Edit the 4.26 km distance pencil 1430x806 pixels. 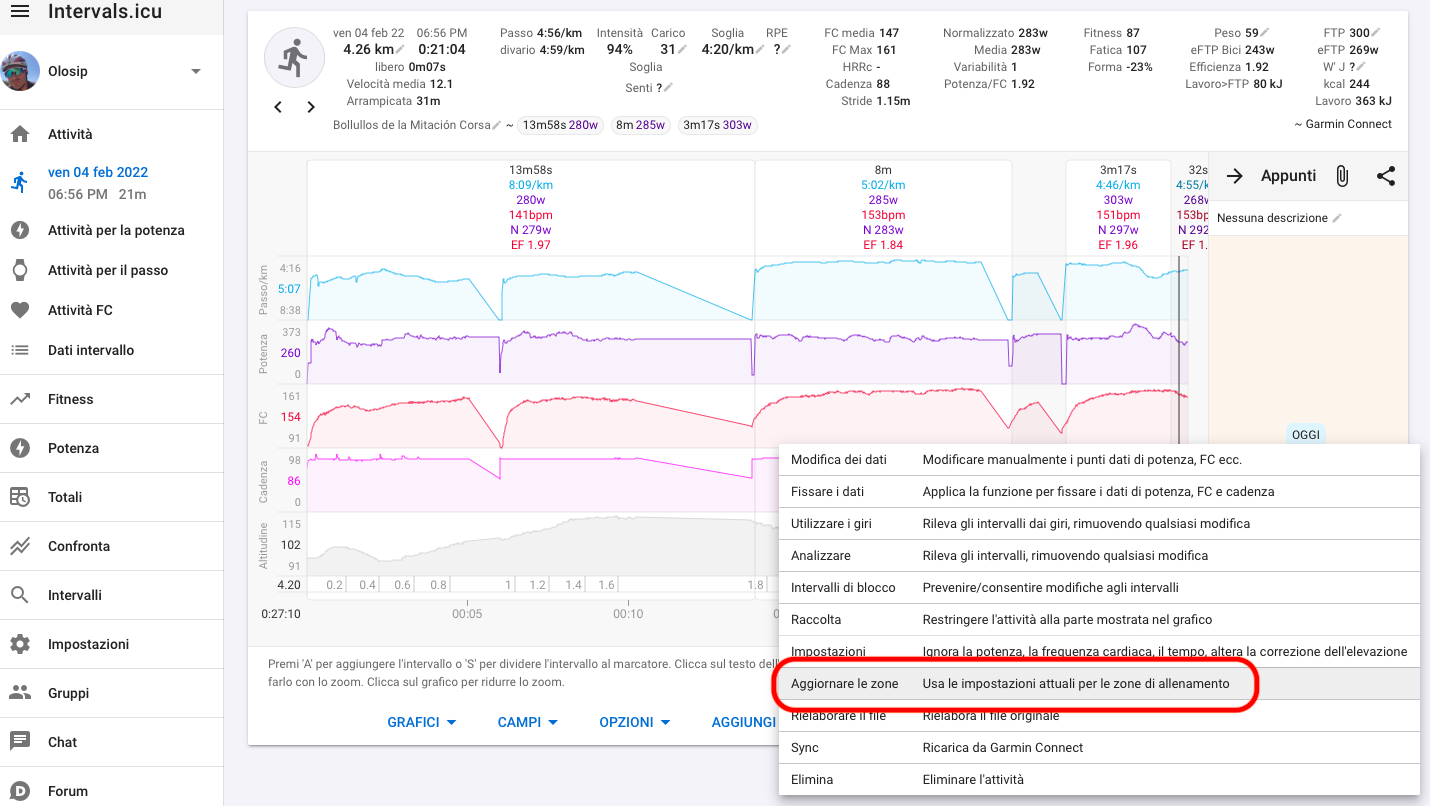pos(401,49)
